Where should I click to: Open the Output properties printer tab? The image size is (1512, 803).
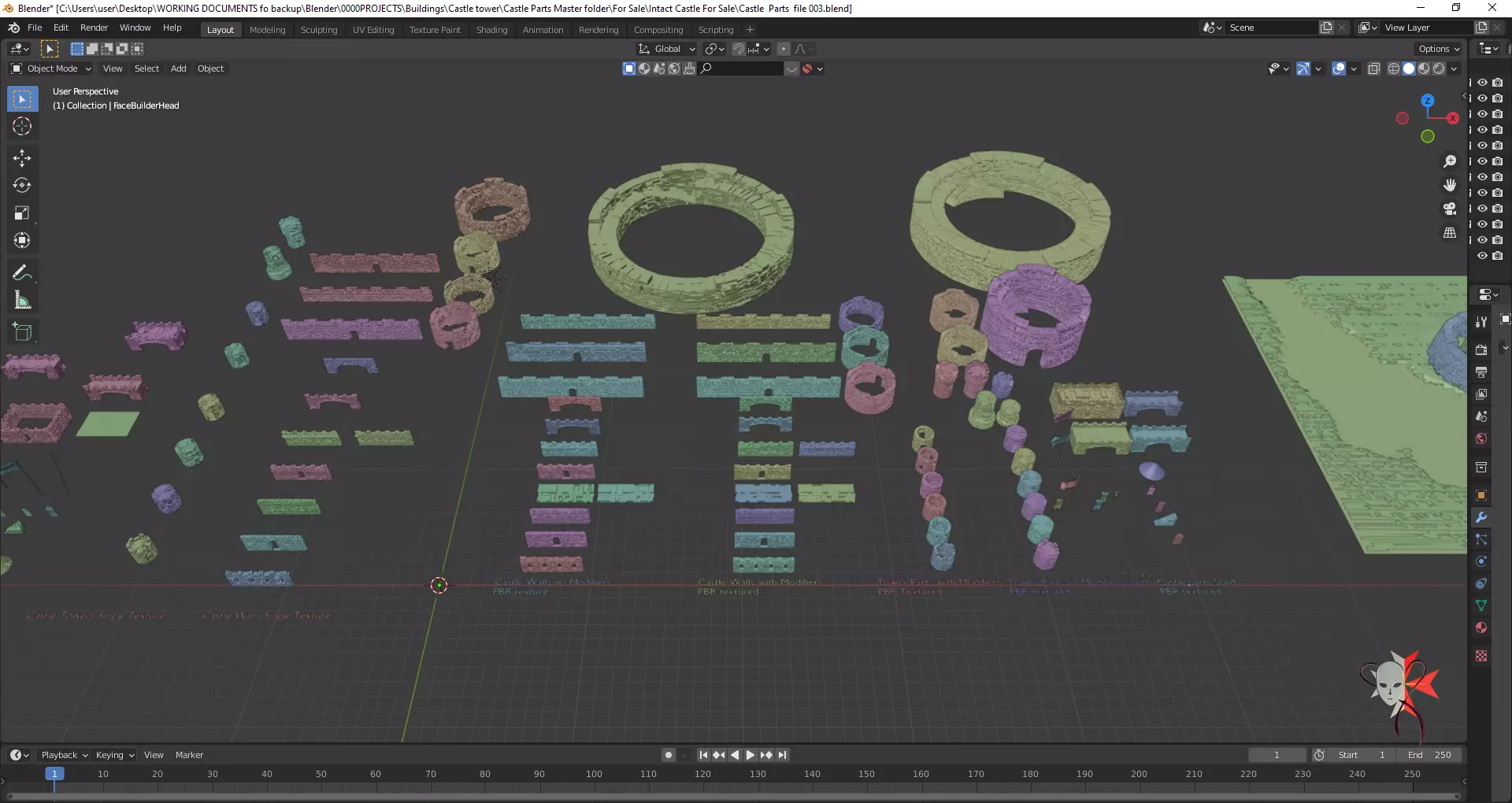[1481, 372]
